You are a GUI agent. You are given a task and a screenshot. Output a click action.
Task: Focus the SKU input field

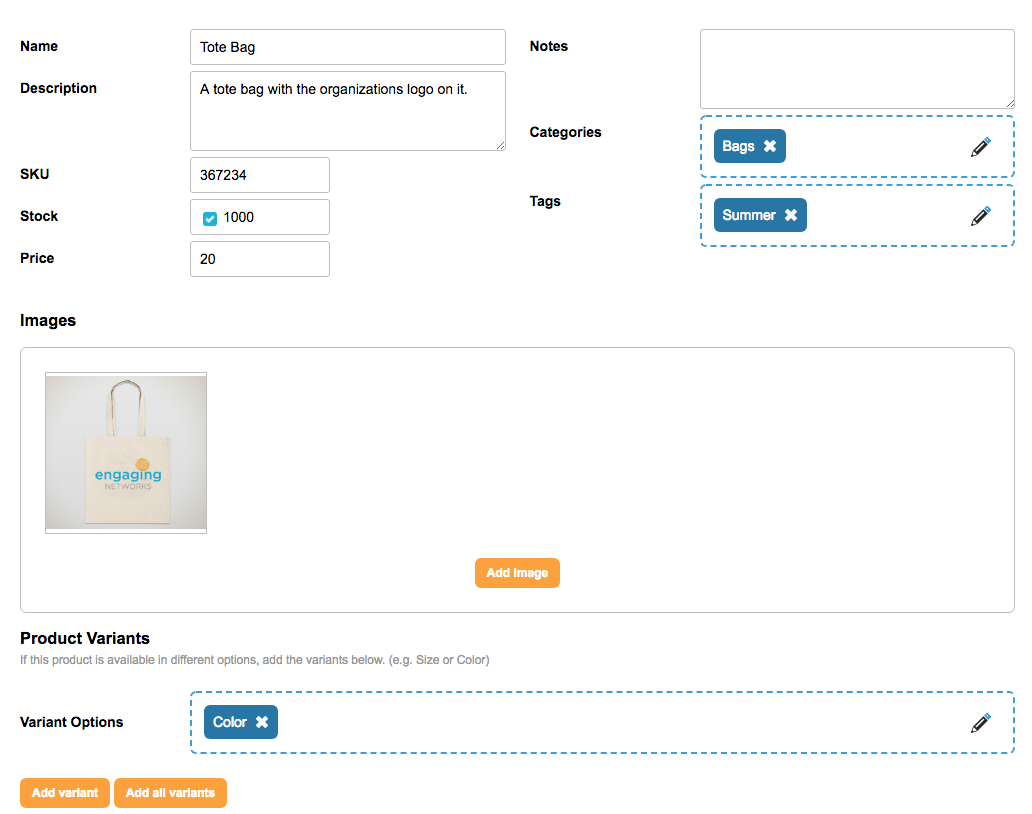pyautogui.click(x=259, y=175)
